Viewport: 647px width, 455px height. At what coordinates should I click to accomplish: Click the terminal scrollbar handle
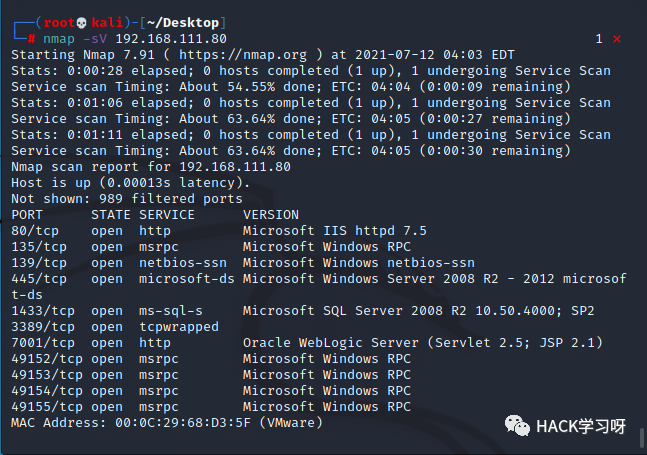(x=642, y=438)
